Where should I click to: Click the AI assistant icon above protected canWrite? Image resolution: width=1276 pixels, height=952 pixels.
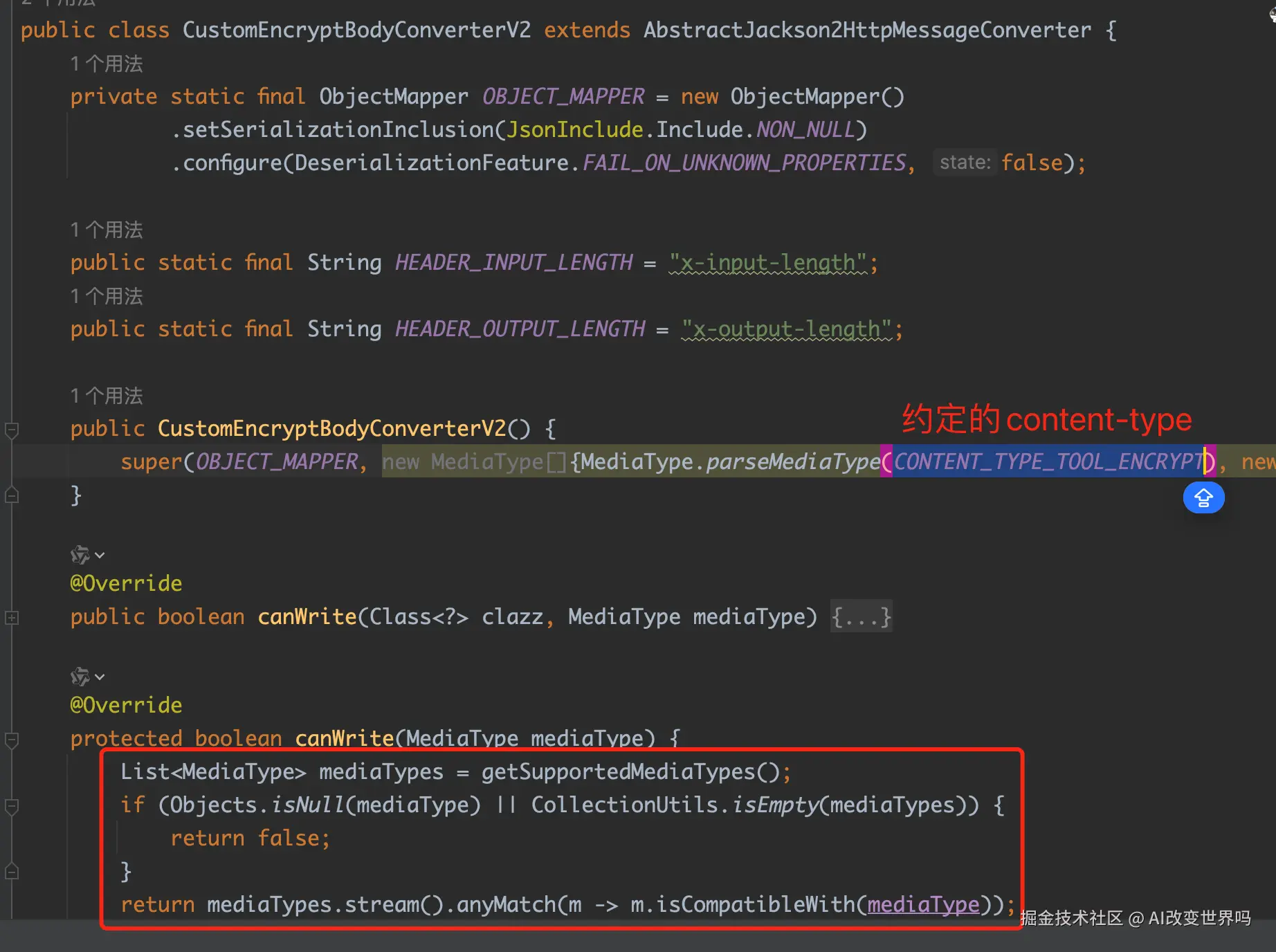(x=80, y=677)
